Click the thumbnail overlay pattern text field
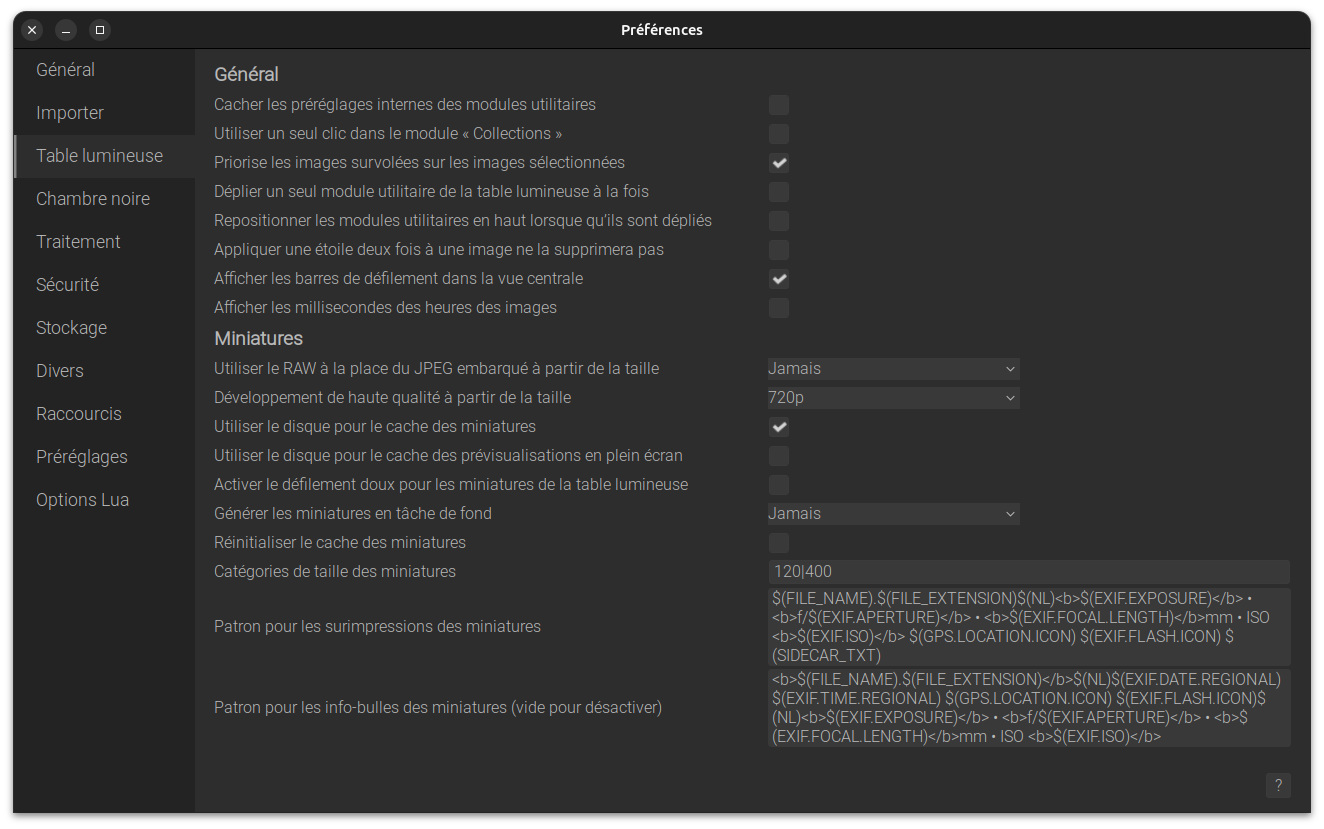This screenshot has width=1324, height=829. click(x=1028, y=627)
